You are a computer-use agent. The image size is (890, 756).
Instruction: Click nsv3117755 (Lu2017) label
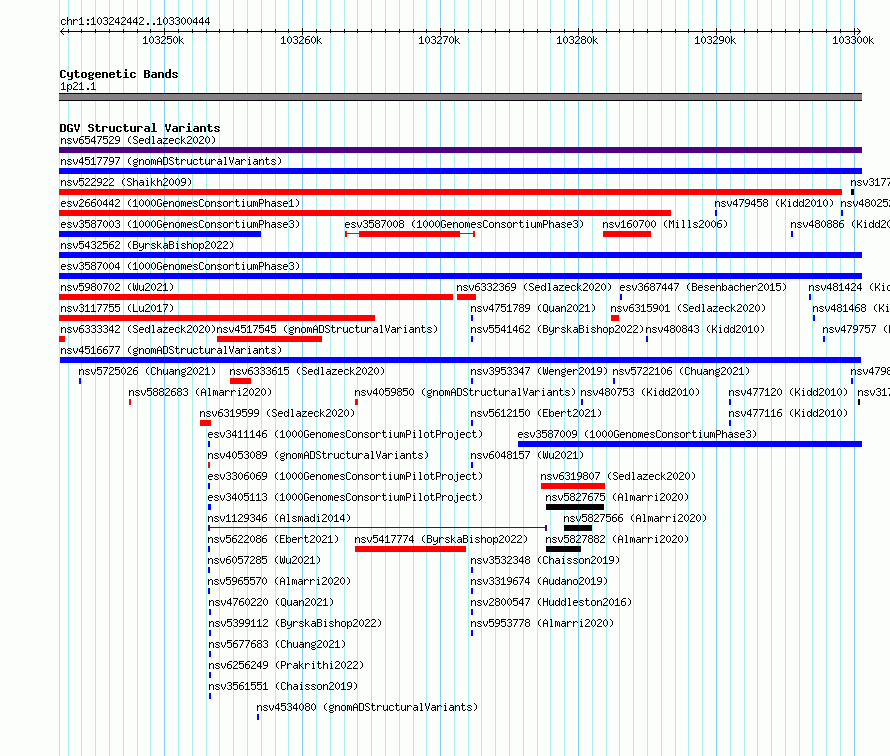coord(117,308)
